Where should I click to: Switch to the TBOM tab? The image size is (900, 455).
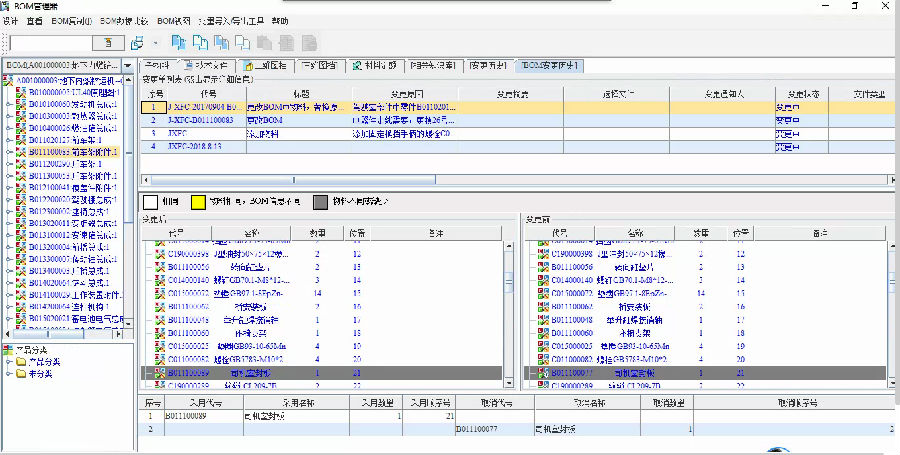(x=550, y=66)
